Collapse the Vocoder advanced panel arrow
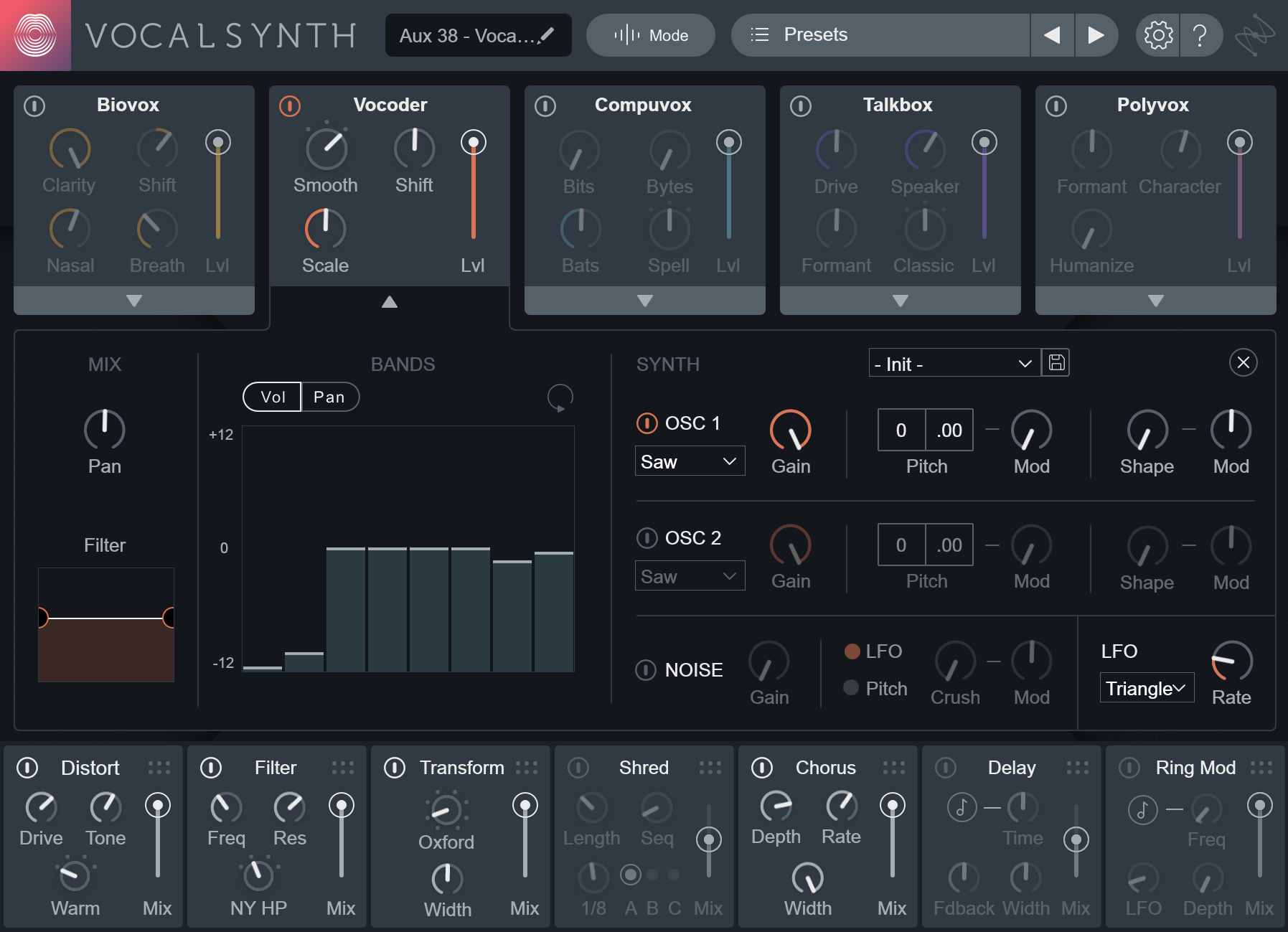 pyautogui.click(x=390, y=302)
